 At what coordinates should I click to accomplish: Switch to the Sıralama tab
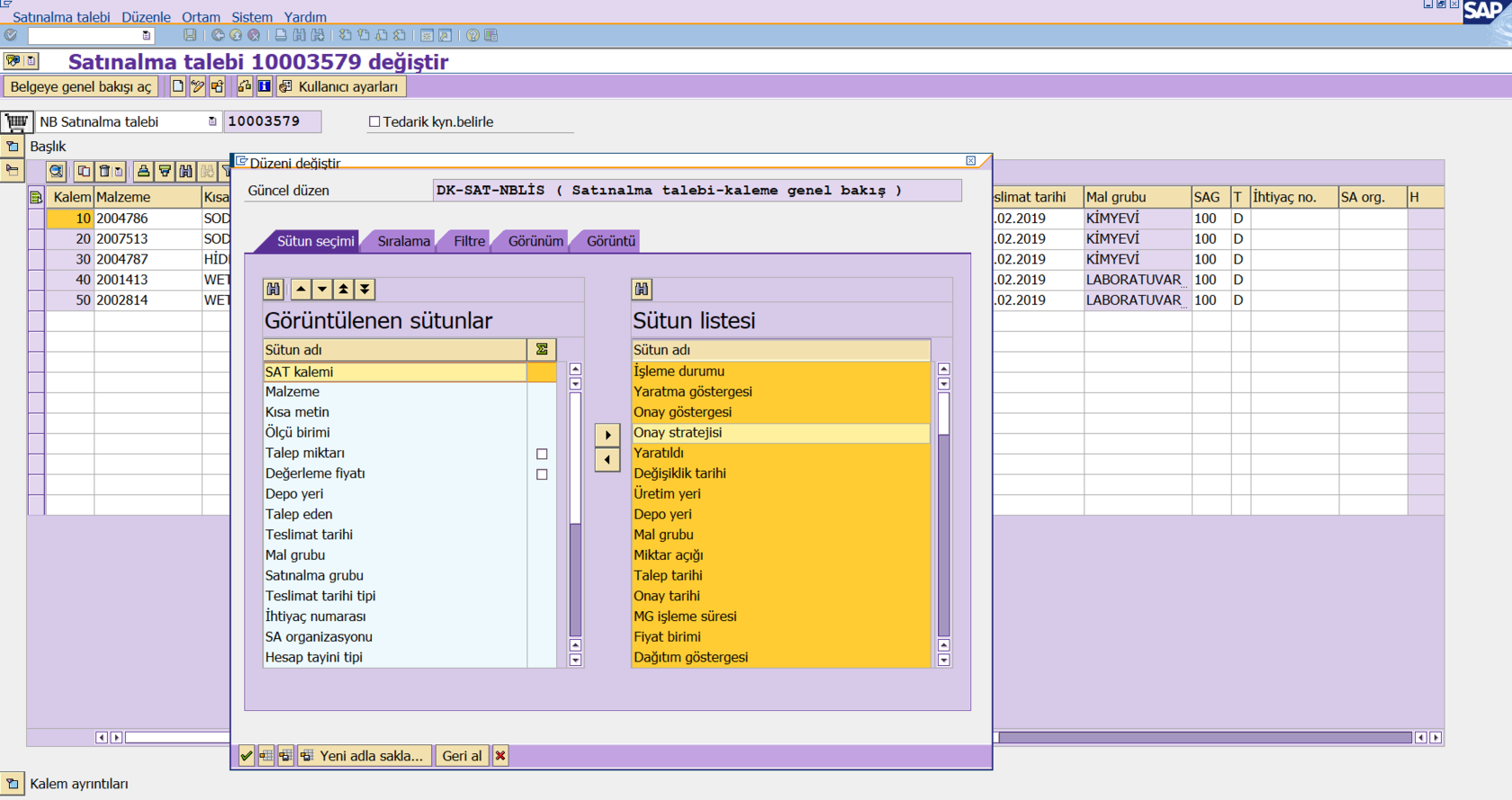(x=403, y=241)
